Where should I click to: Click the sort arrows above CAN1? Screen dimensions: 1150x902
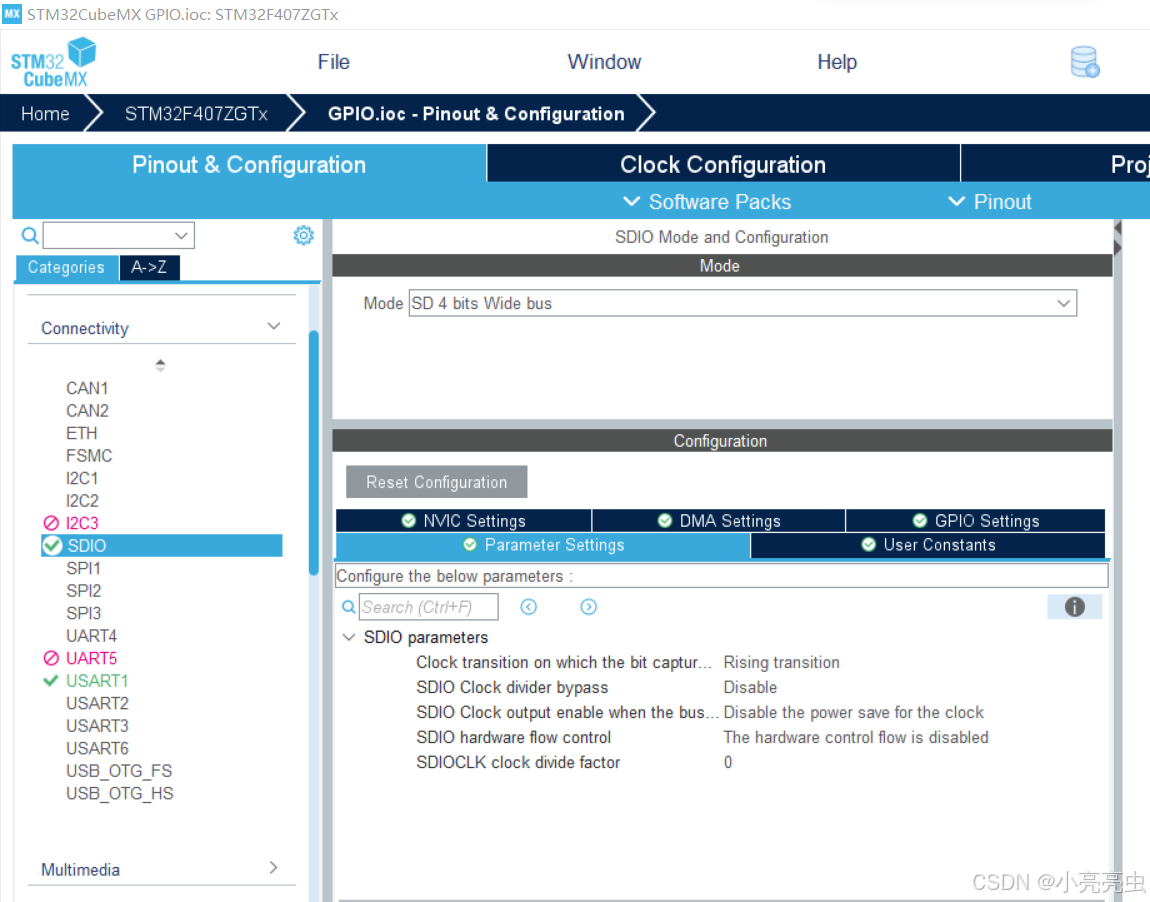pos(160,365)
